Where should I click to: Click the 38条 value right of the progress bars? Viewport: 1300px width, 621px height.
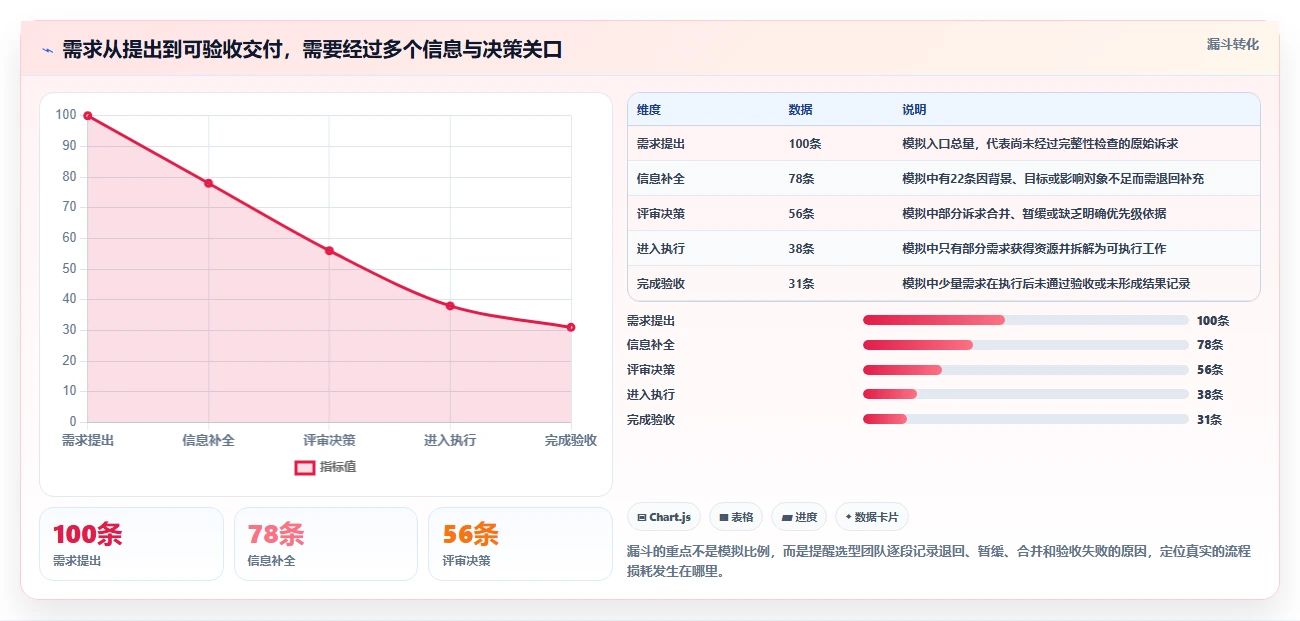click(1210, 395)
